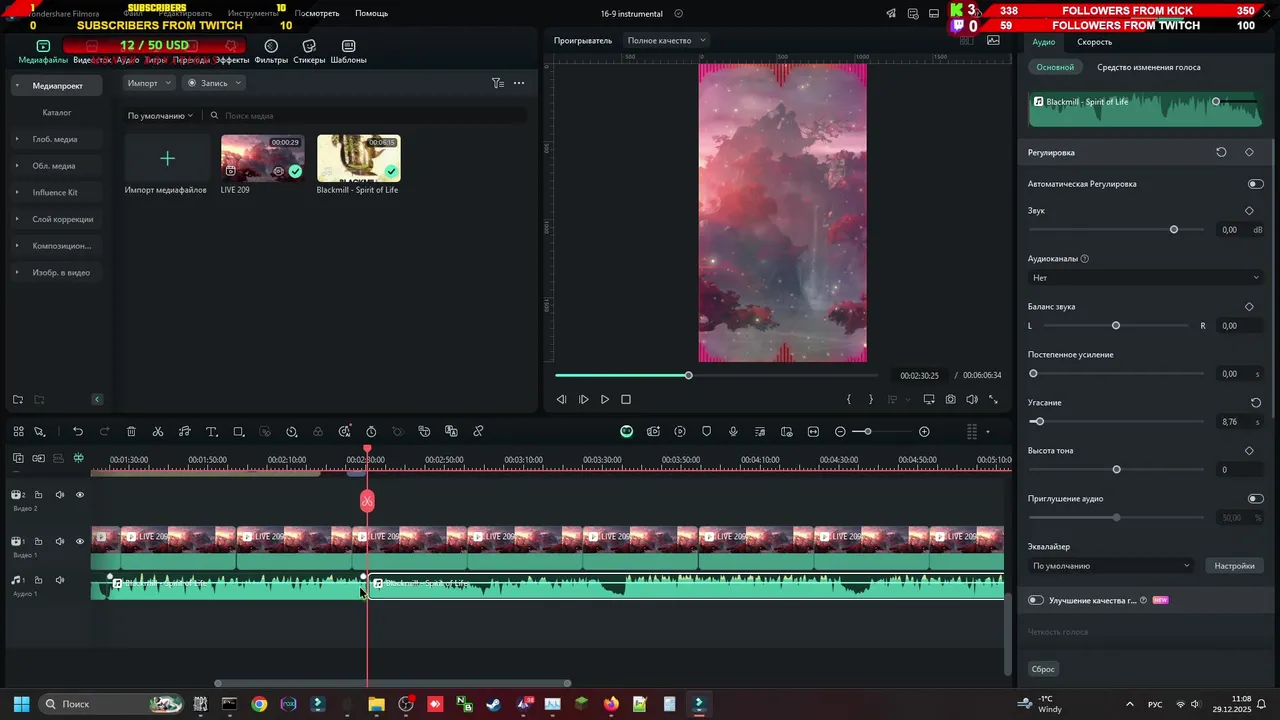Adjust the Звук volume slider handle
This screenshot has height=720, width=1280.
pyautogui.click(x=1174, y=230)
